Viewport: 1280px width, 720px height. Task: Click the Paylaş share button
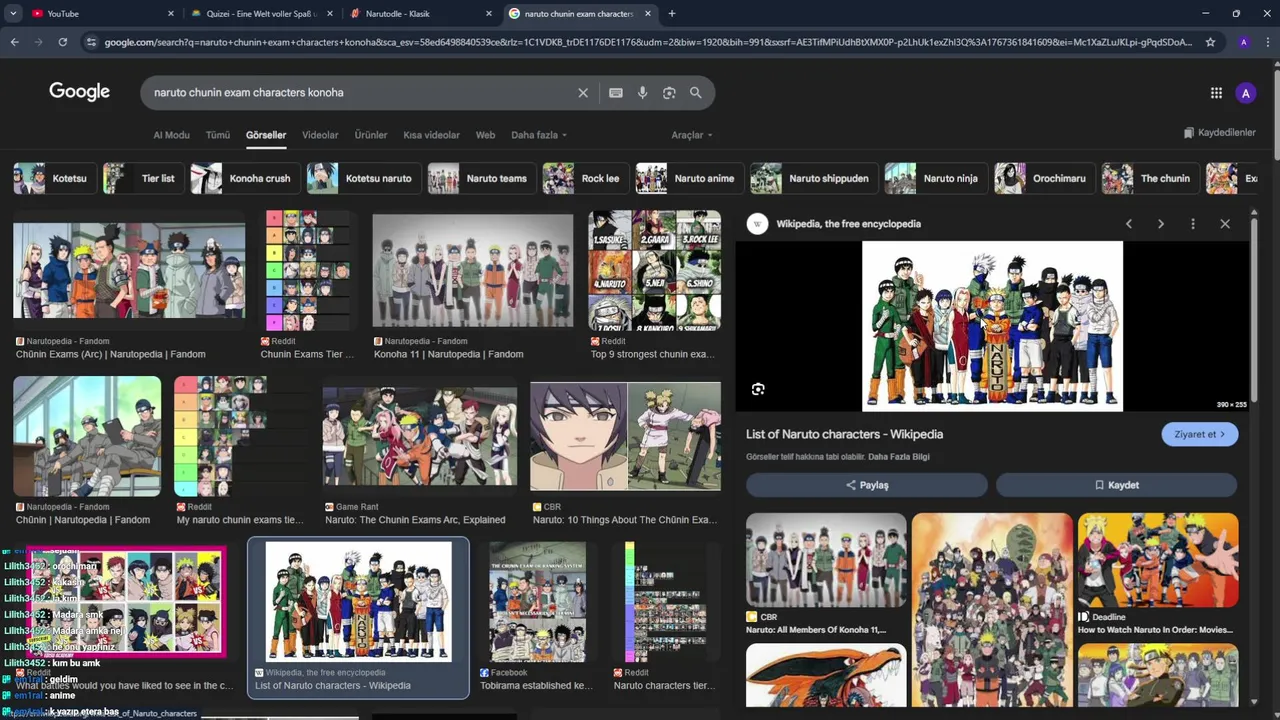point(867,485)
